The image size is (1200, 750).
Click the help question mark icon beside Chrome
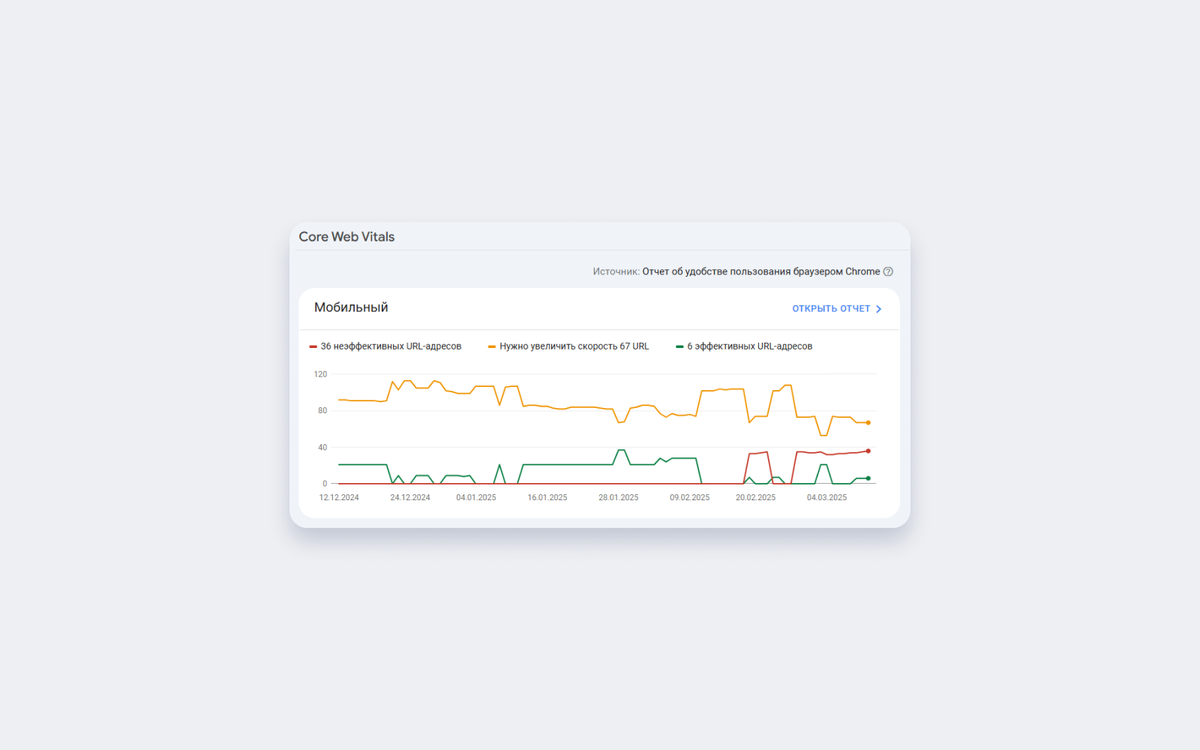pyautogui.click(x=888, y=272)
